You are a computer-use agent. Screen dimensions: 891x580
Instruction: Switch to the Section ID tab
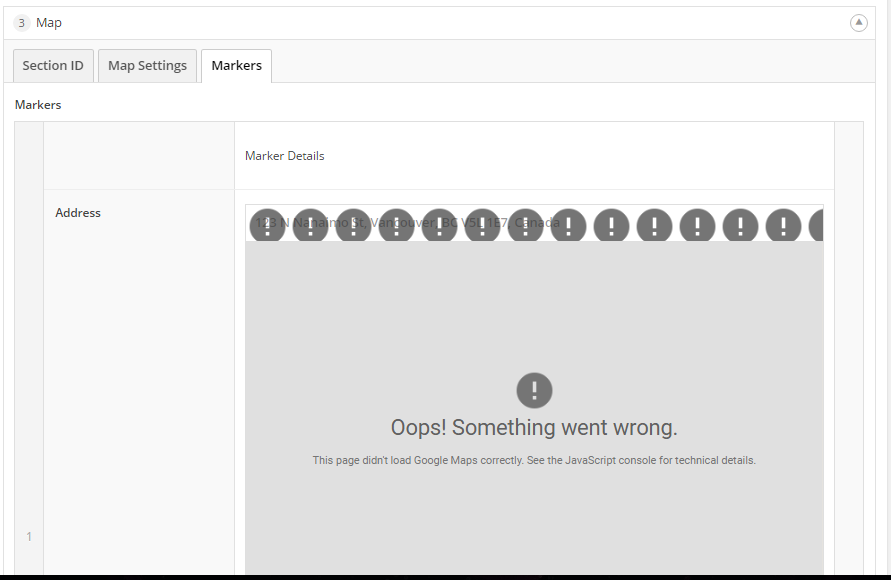(53, 66)
